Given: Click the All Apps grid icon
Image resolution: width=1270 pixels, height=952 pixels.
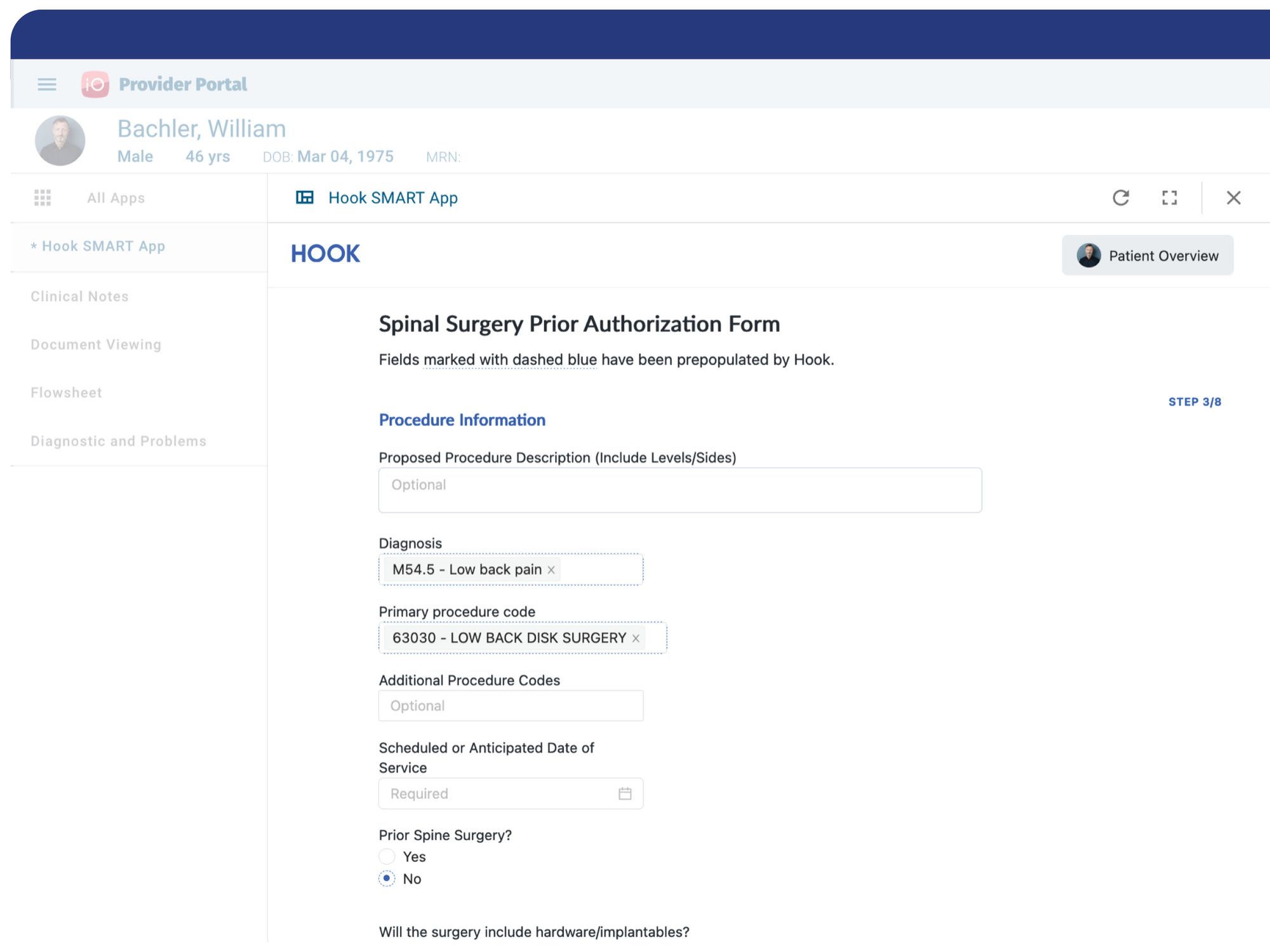Looking at the screenshot, I should (43, 198).
